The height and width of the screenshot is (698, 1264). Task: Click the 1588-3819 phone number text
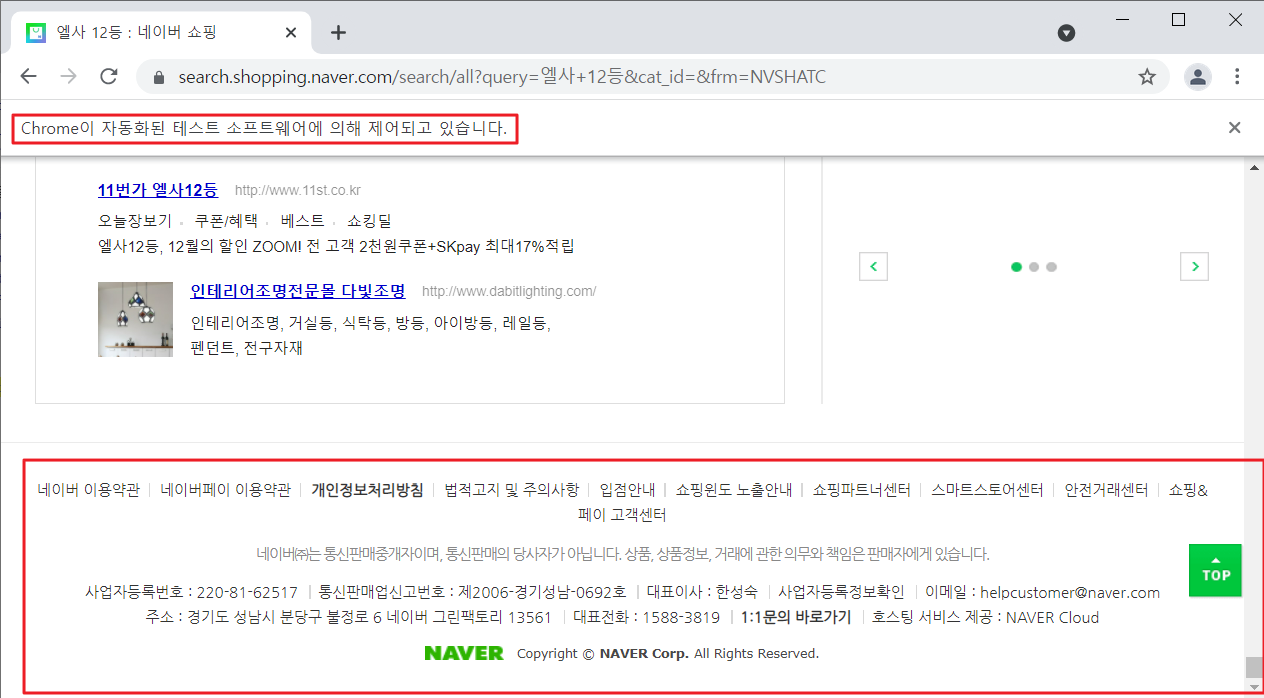681,617
